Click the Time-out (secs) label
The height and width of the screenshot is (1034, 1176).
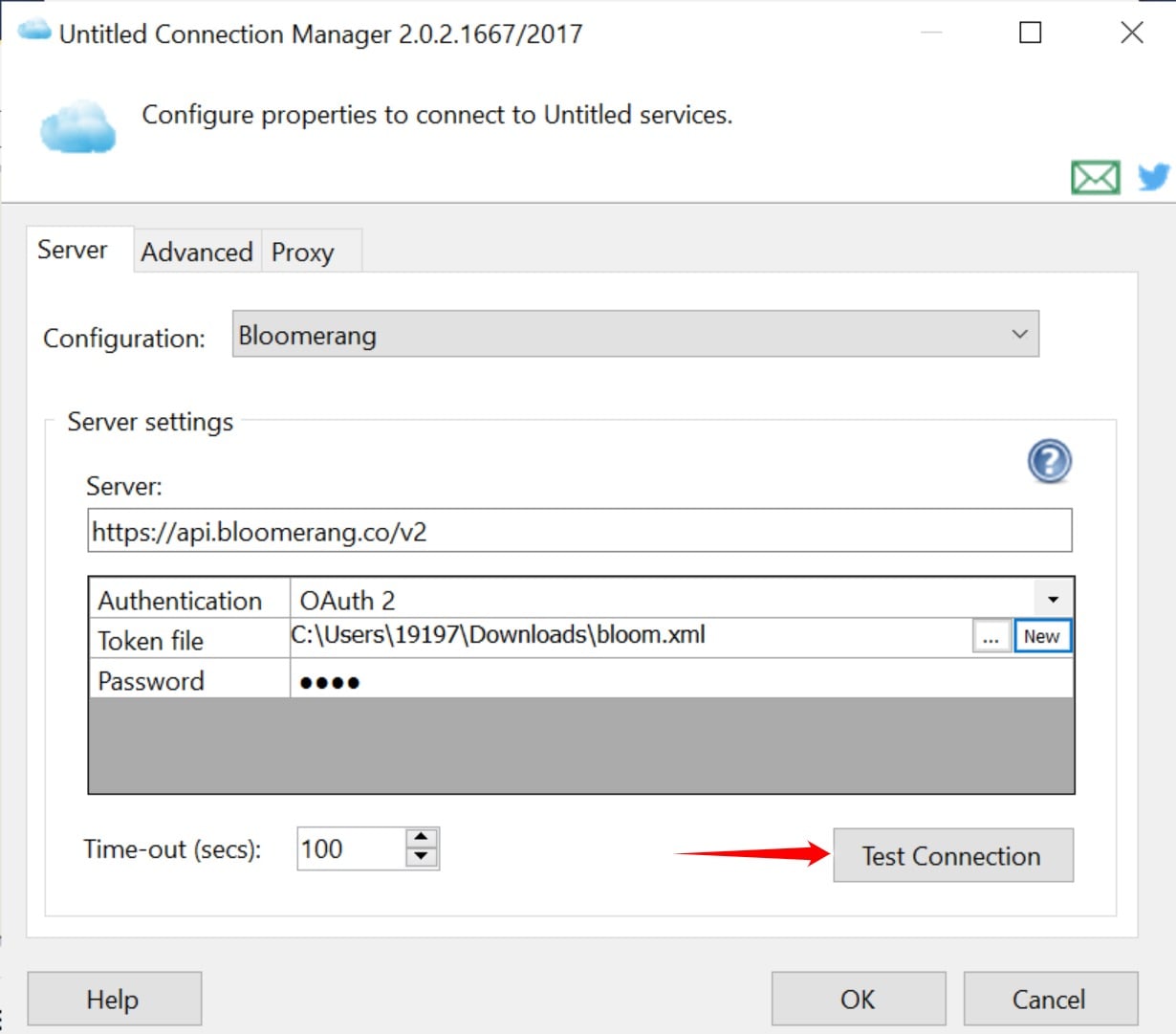172,849
